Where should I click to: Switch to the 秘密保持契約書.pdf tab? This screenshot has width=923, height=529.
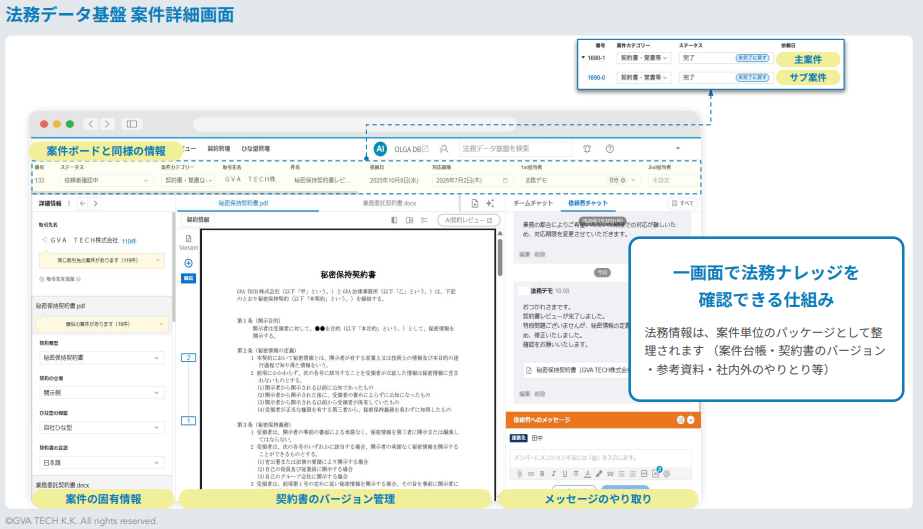[x=243, y=203]
